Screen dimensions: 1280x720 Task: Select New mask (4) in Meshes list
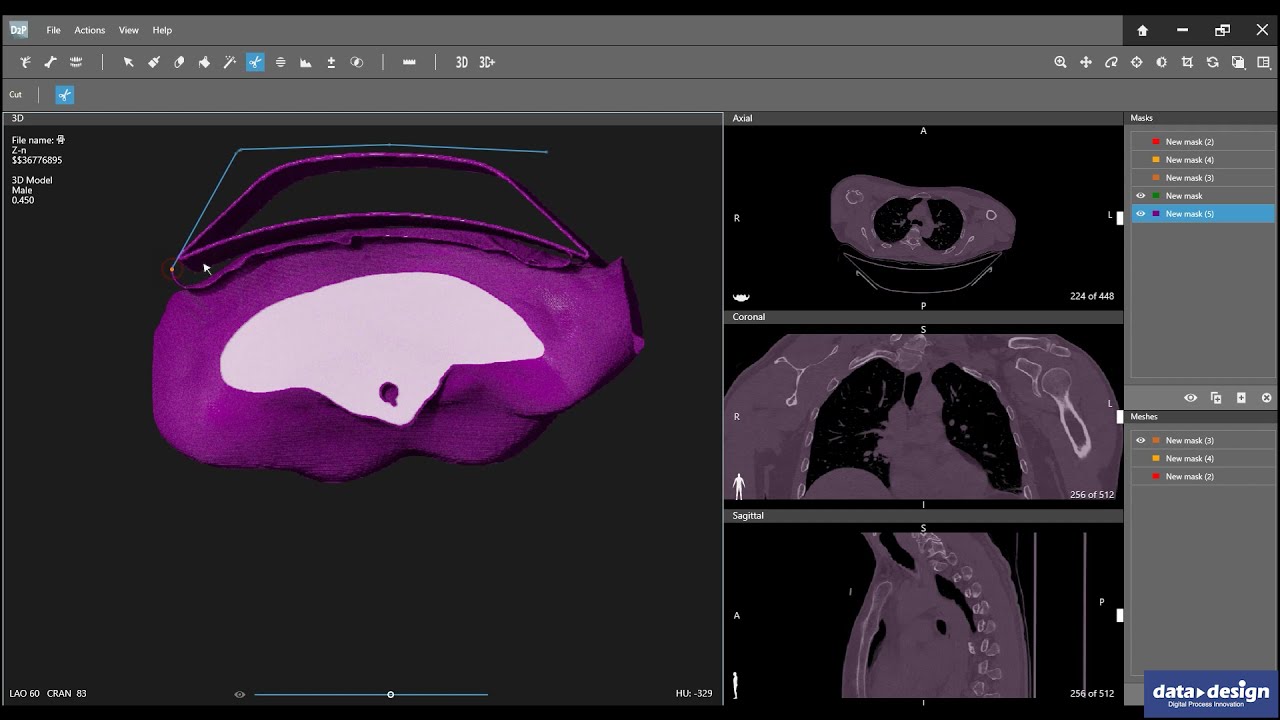pyautogui.click(x=1203, y=458)
